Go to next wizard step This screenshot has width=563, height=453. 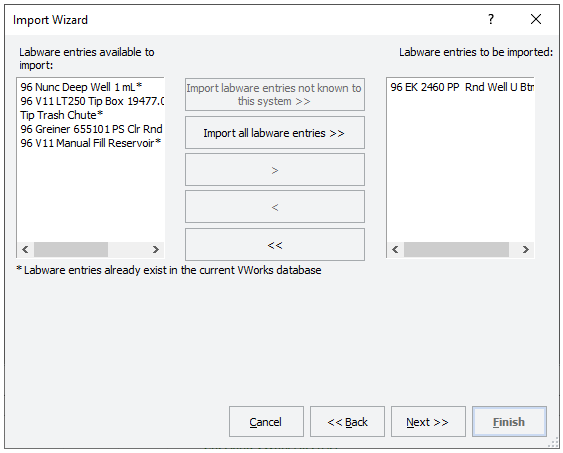(428, 422)
